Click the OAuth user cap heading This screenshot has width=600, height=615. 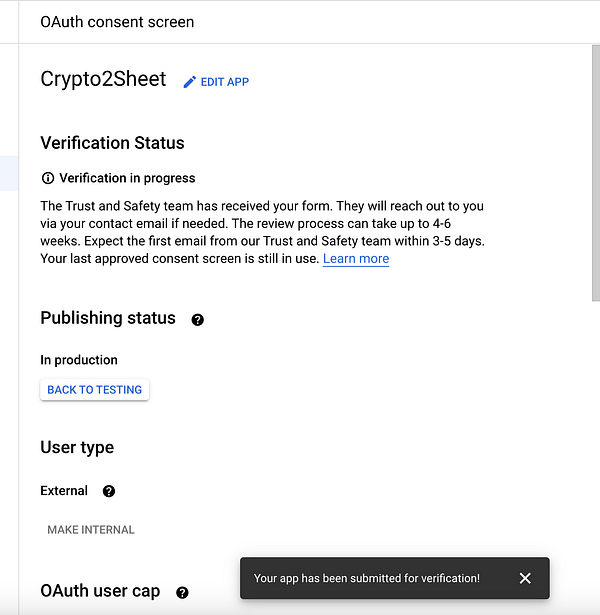[x=100, y=591]
